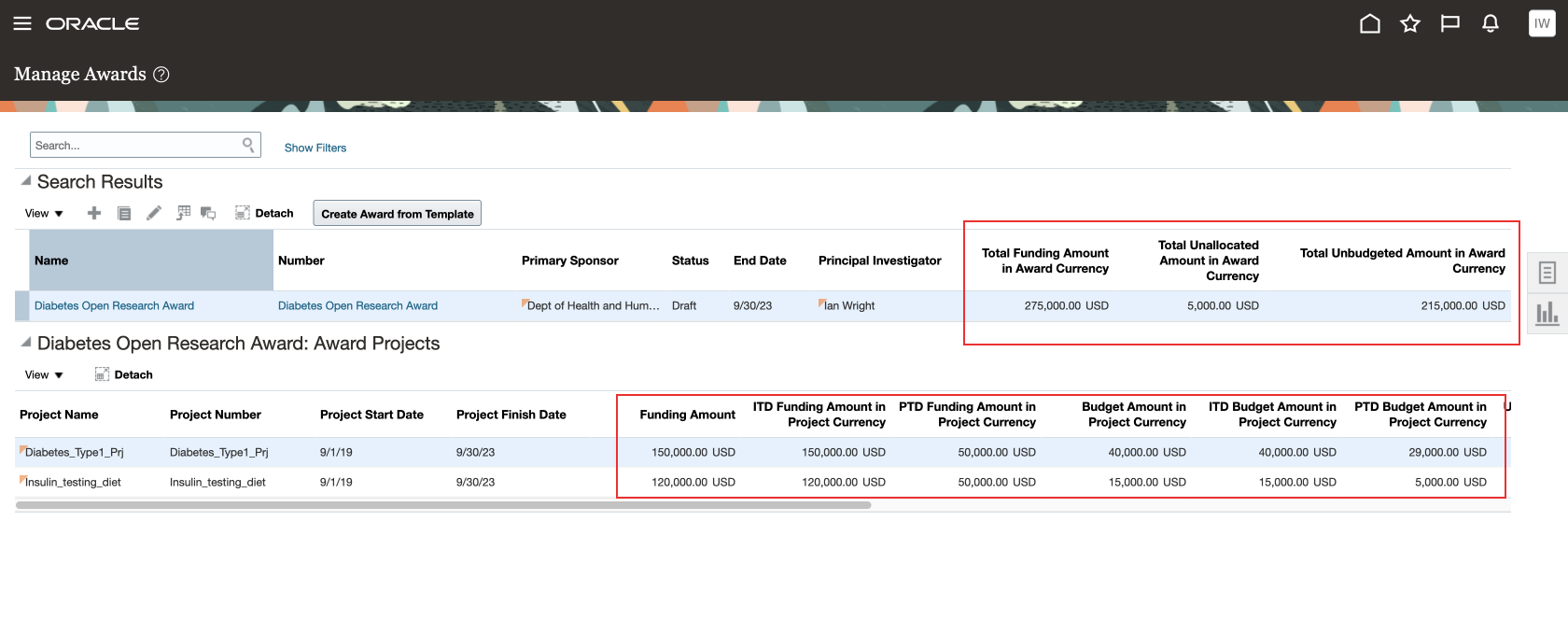Screen dimensions: 1568x620
Task: Click the search magnifier icon
Action: point(248,145)
